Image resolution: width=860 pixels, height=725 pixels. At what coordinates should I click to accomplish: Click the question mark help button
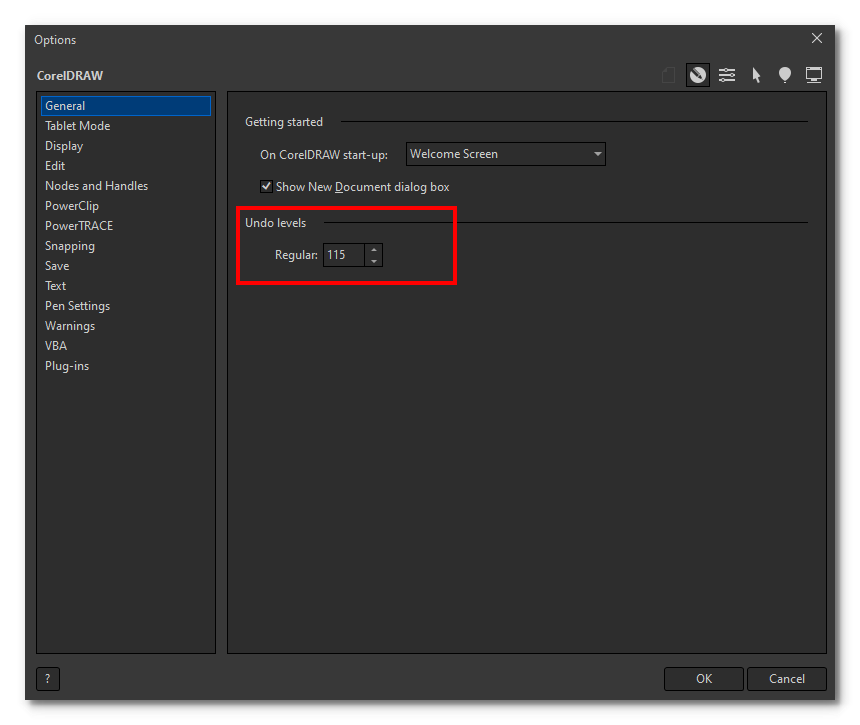[x=48, y=679]
